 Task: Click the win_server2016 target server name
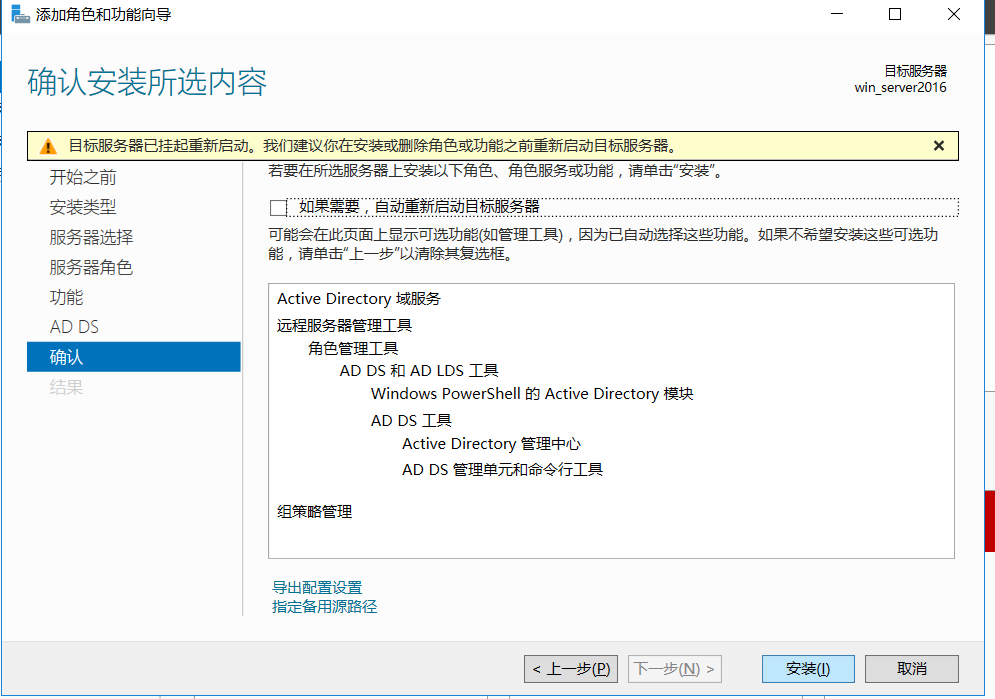coord(900,88)
